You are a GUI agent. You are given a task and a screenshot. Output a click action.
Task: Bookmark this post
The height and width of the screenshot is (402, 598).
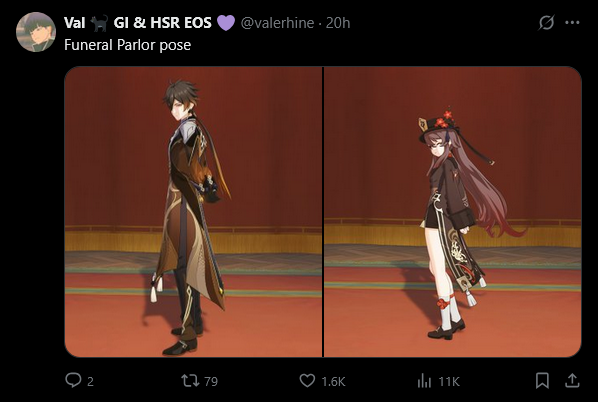542,381
